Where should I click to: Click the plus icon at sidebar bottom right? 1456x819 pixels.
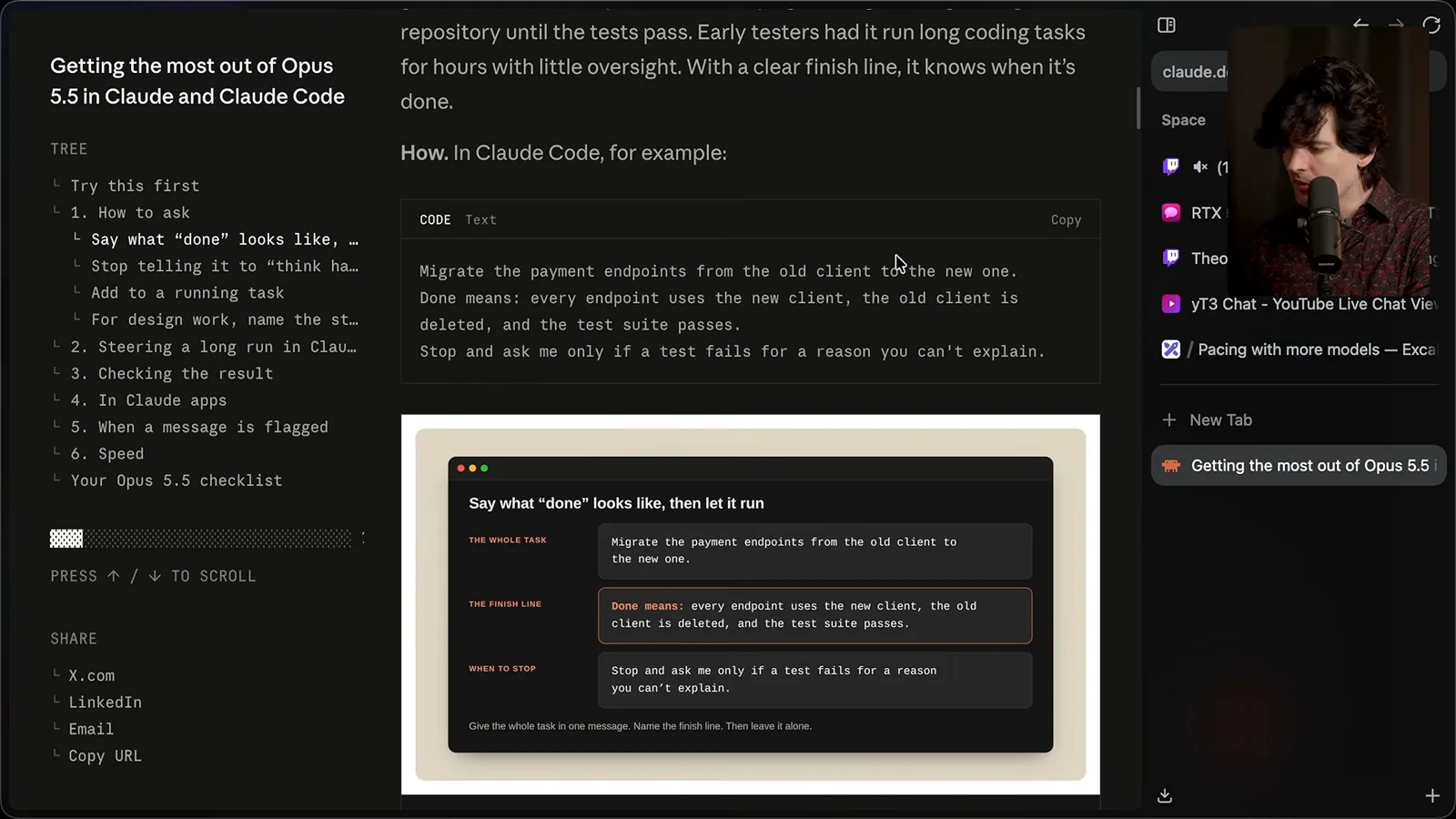[x=1432, y=796]
